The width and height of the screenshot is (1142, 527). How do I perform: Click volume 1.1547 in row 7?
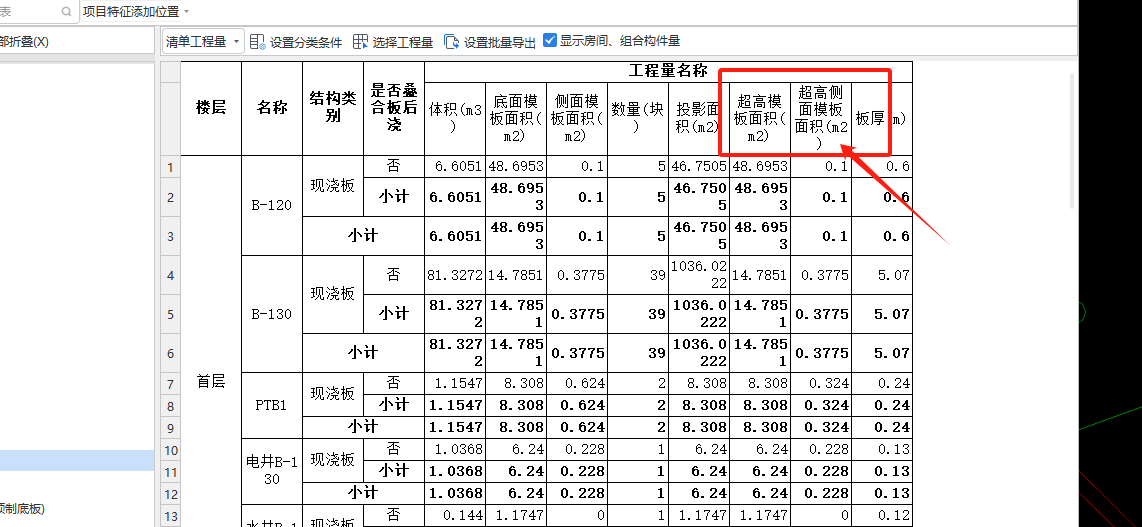(x=455, y=384)
